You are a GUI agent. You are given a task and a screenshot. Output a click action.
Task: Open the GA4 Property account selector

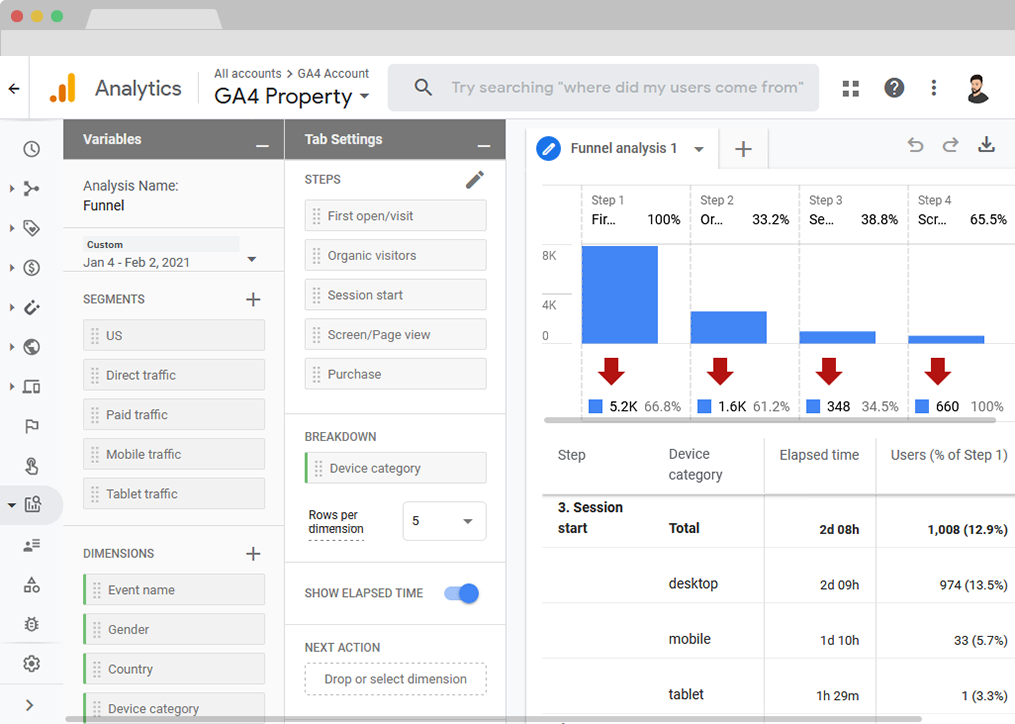[x=292, y=96]
